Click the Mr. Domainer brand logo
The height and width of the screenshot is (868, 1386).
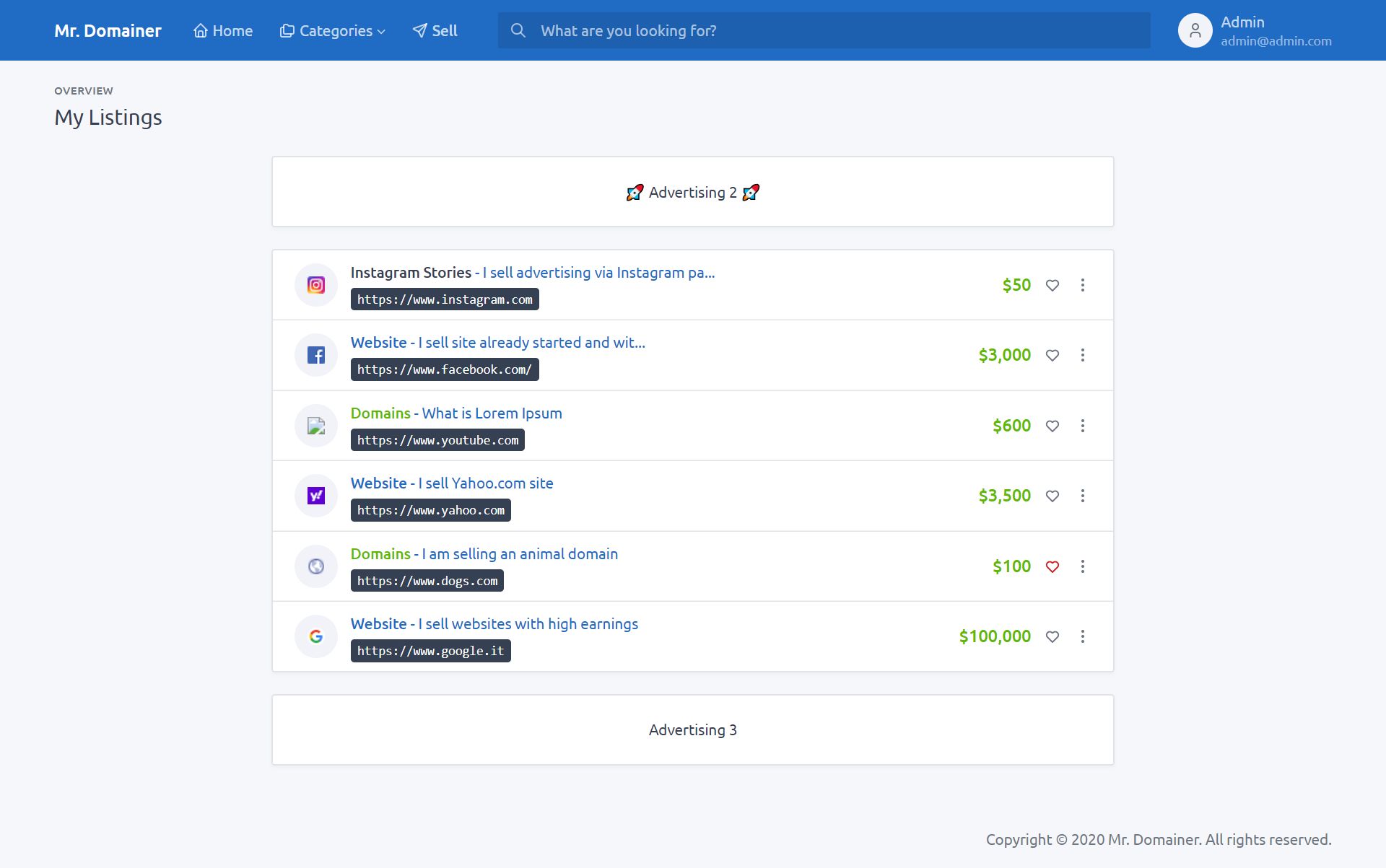pos(108,31)
